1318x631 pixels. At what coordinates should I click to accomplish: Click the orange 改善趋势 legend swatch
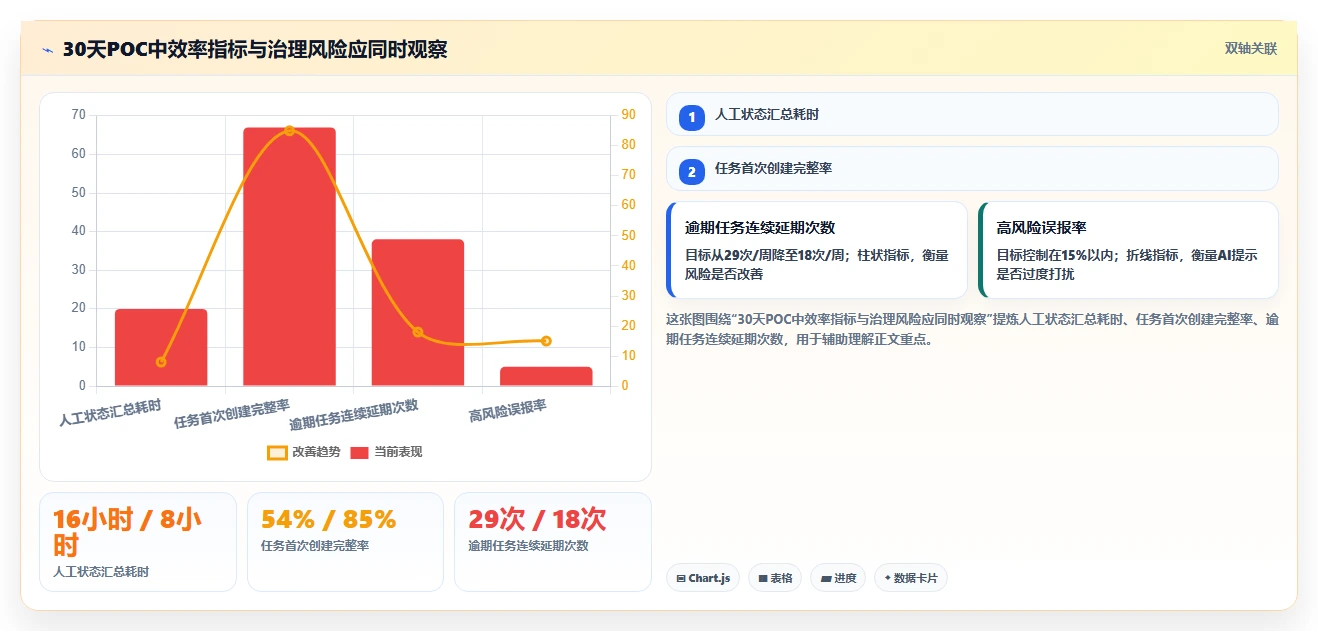click(277, 452)
